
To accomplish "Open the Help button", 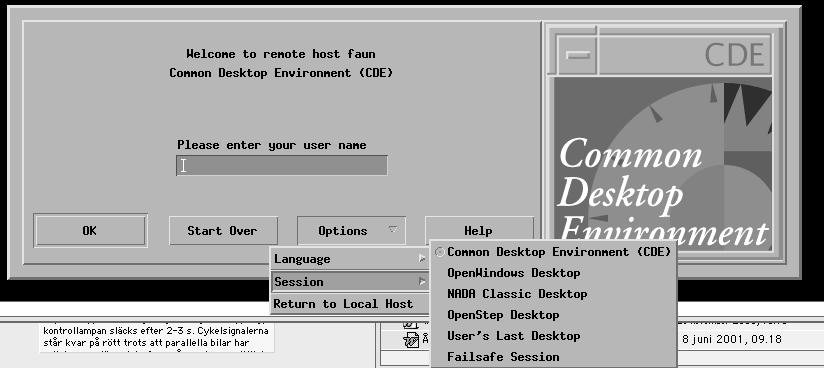I will pyautogui.click(x=479, y=231).
